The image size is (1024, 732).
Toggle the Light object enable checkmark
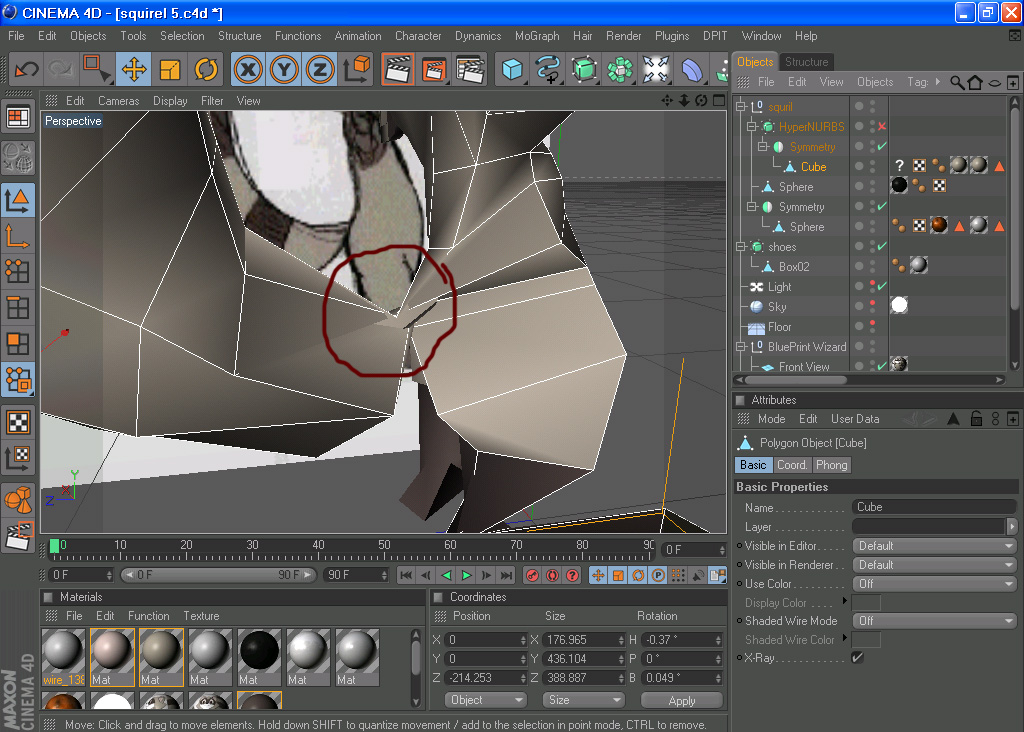pos(882,286)
